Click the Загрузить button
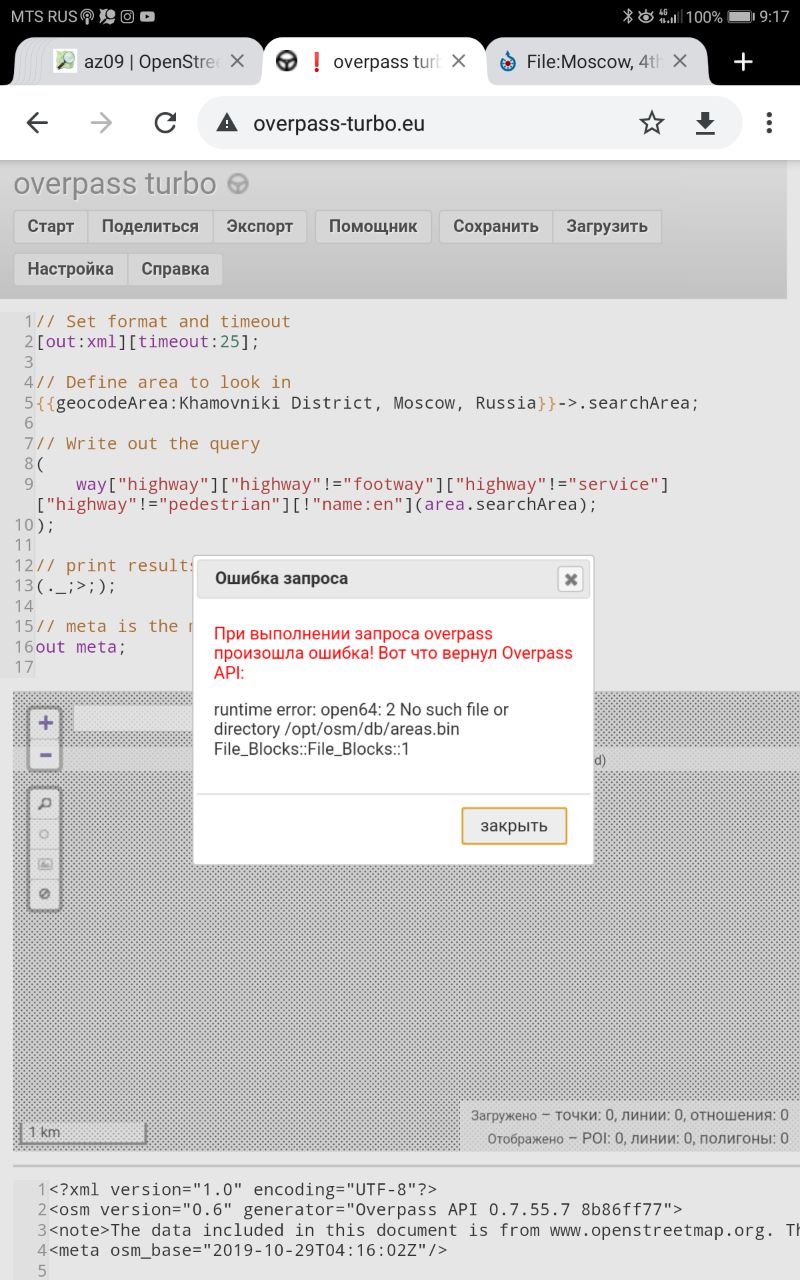The height and width of the screenshot is (1280, 800). pyautogui.click(x=607, y=226)
